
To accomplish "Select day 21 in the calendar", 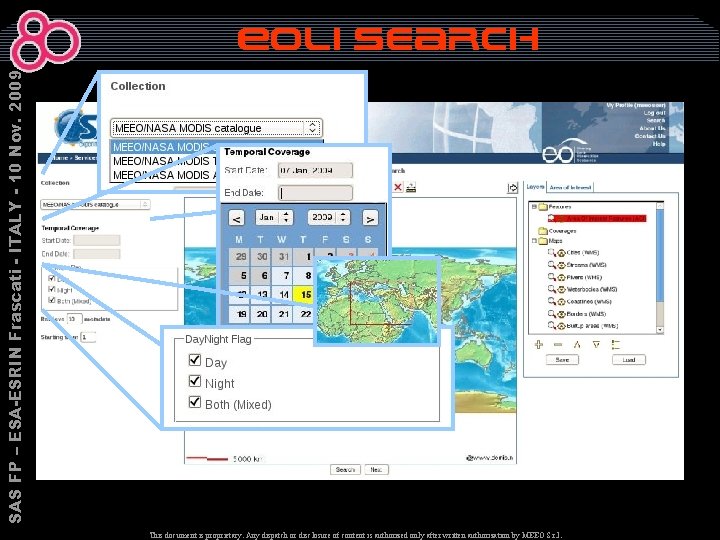I will pos(283,314).
